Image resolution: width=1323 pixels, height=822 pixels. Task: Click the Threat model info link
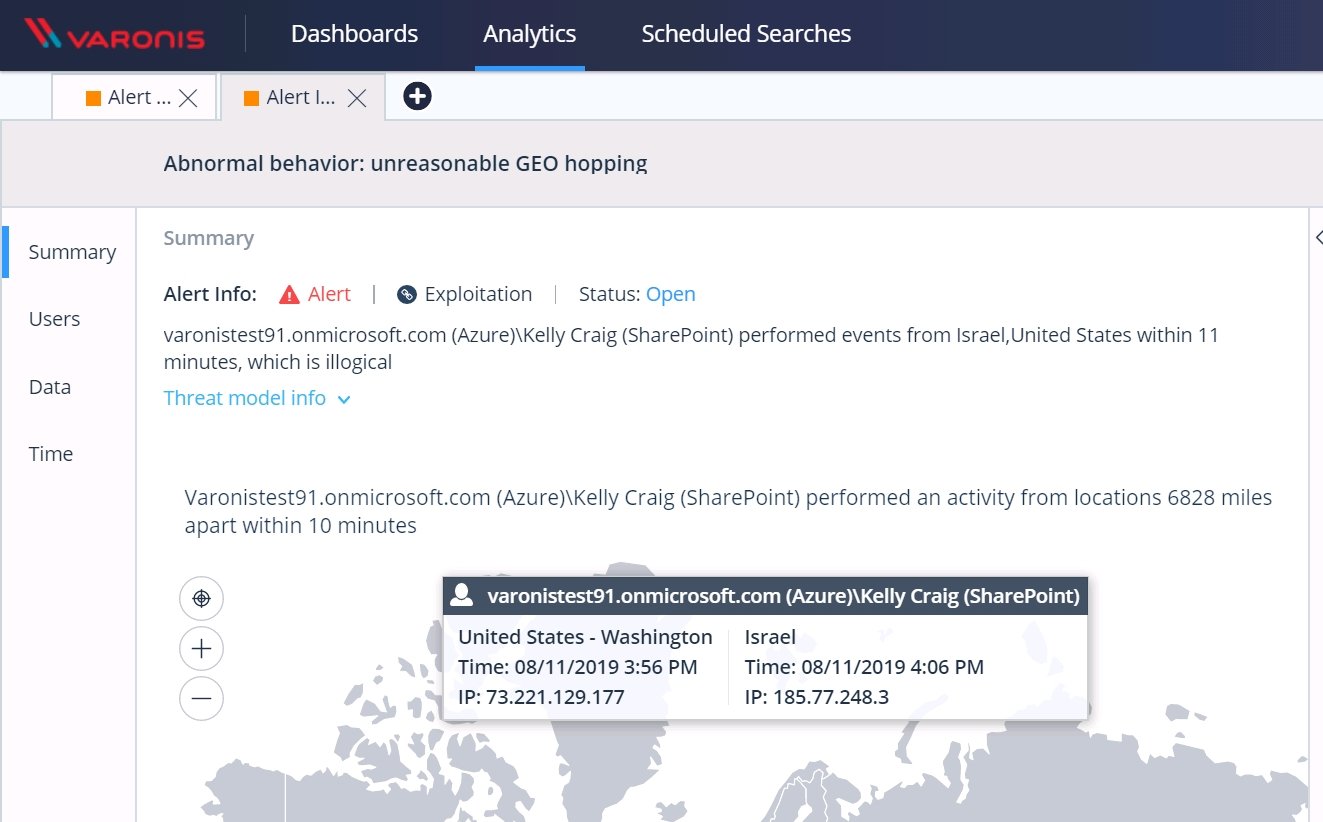[x=245, y=398]
